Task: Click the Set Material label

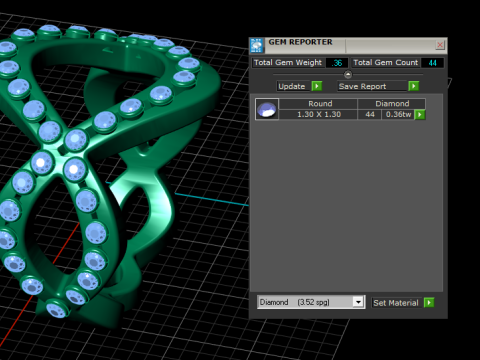Action: (x=397, y=303)
